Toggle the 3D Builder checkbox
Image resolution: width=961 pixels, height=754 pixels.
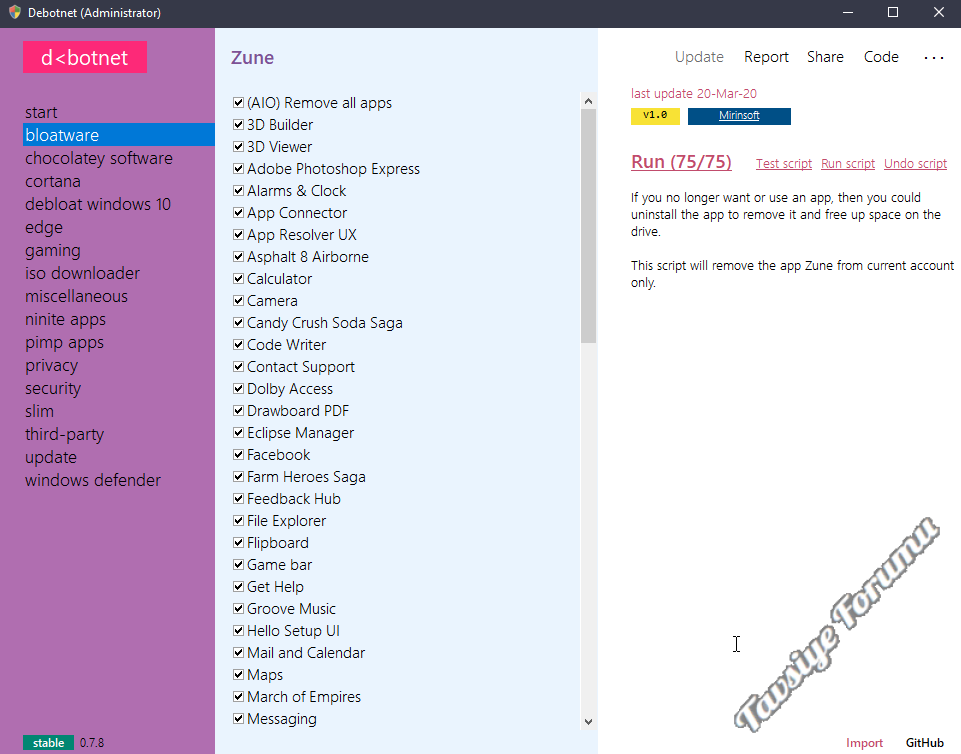coord(238,124)
